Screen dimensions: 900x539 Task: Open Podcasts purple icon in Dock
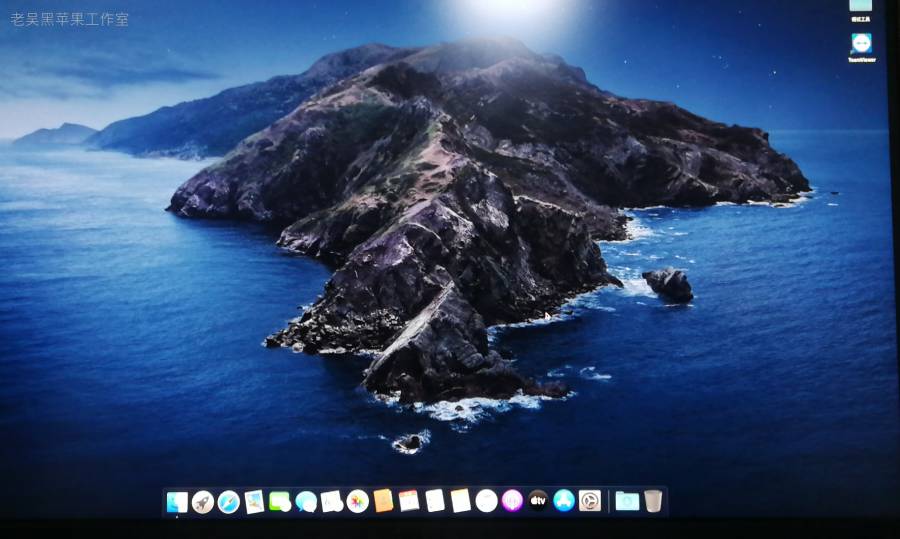512,501
